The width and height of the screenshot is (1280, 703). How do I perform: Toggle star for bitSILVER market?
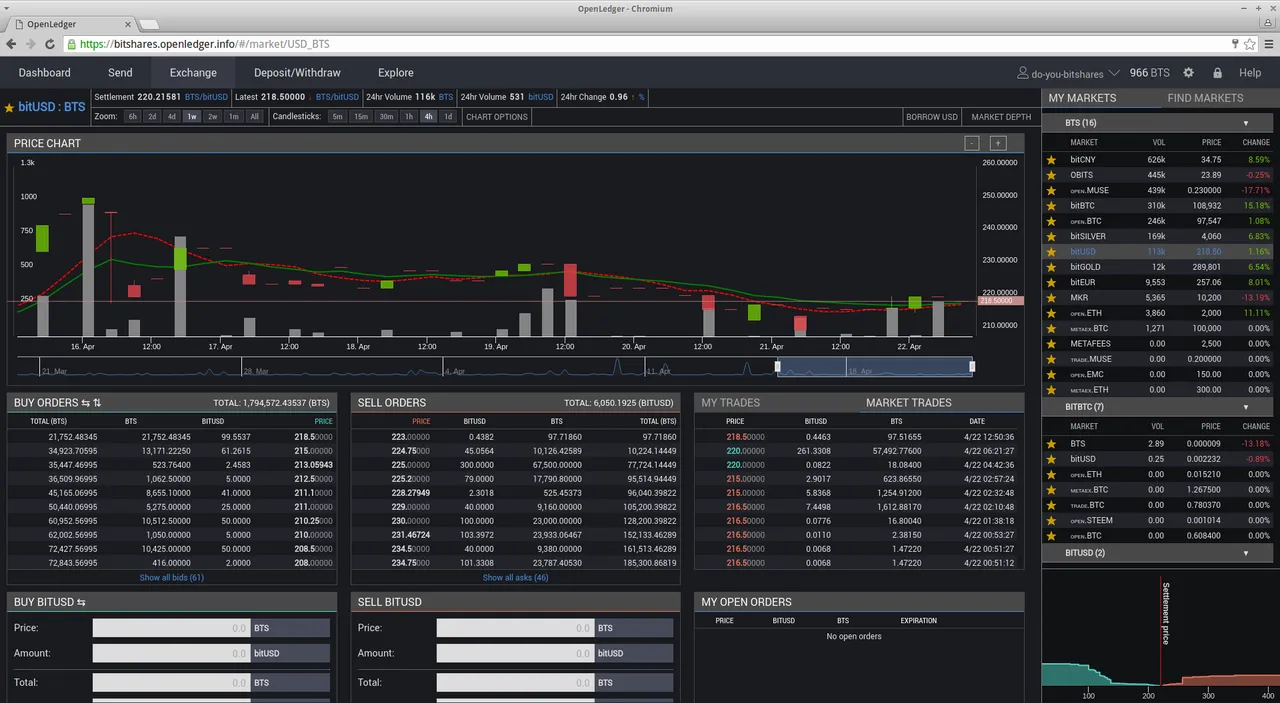pyautogui.click(x=1051, y=237)
